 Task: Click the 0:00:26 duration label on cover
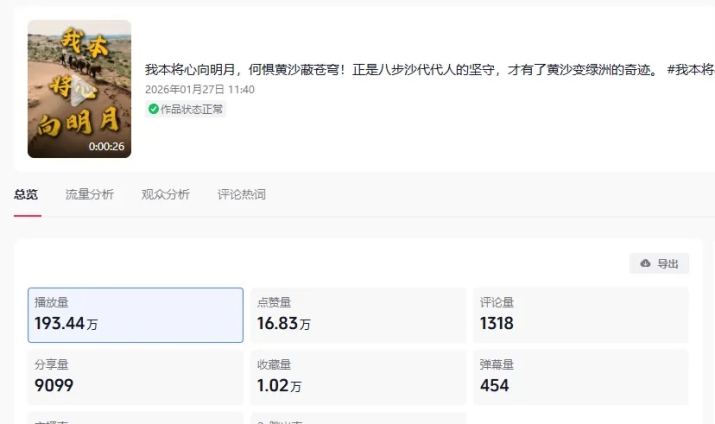(106, 146)
